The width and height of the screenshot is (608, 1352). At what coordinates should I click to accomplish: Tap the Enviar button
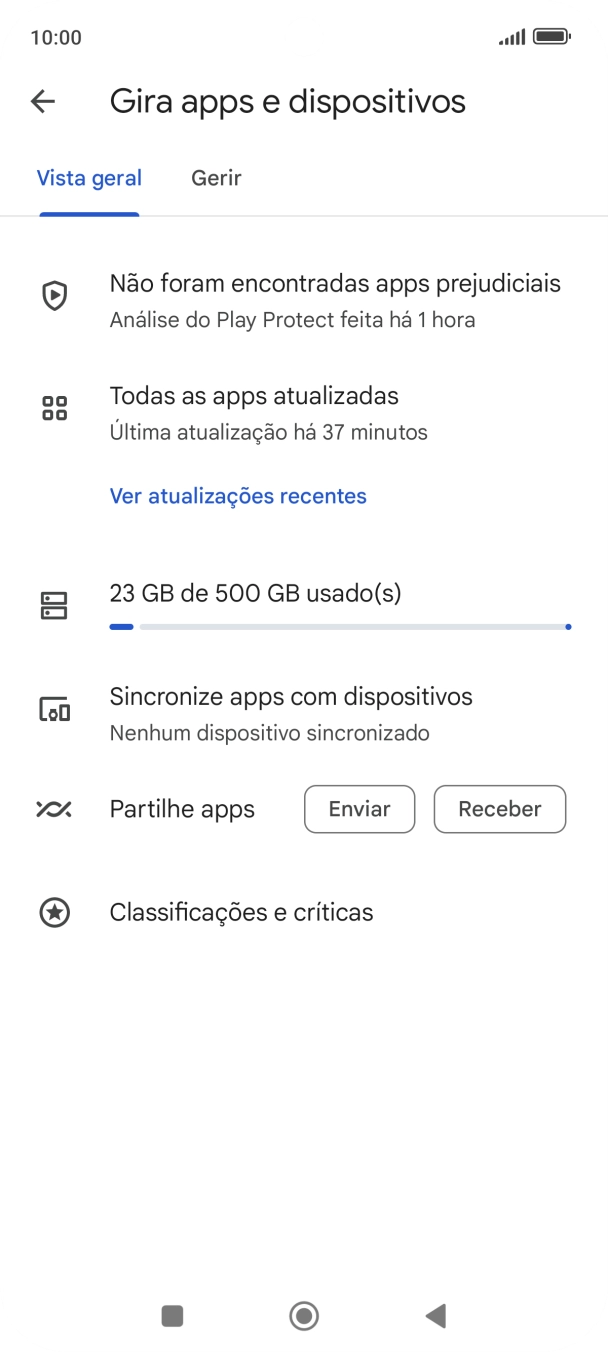(359, 809)
